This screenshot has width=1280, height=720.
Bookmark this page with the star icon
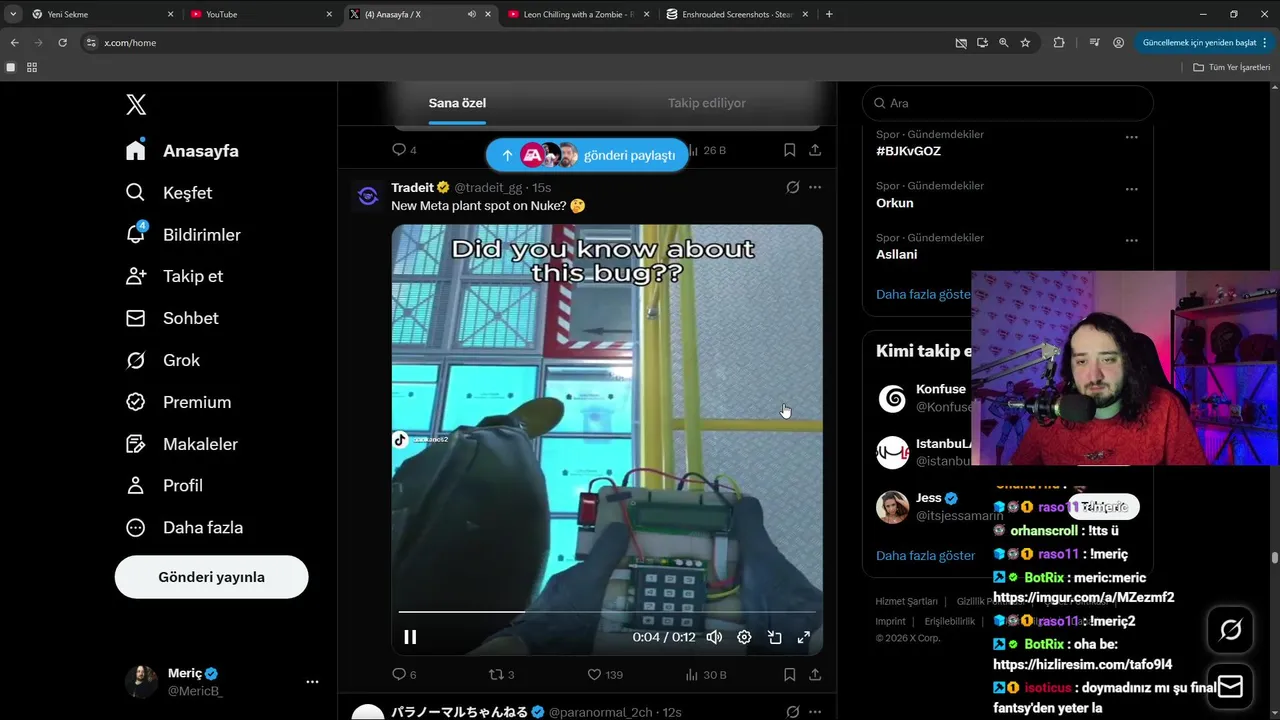click(1025, 43)
